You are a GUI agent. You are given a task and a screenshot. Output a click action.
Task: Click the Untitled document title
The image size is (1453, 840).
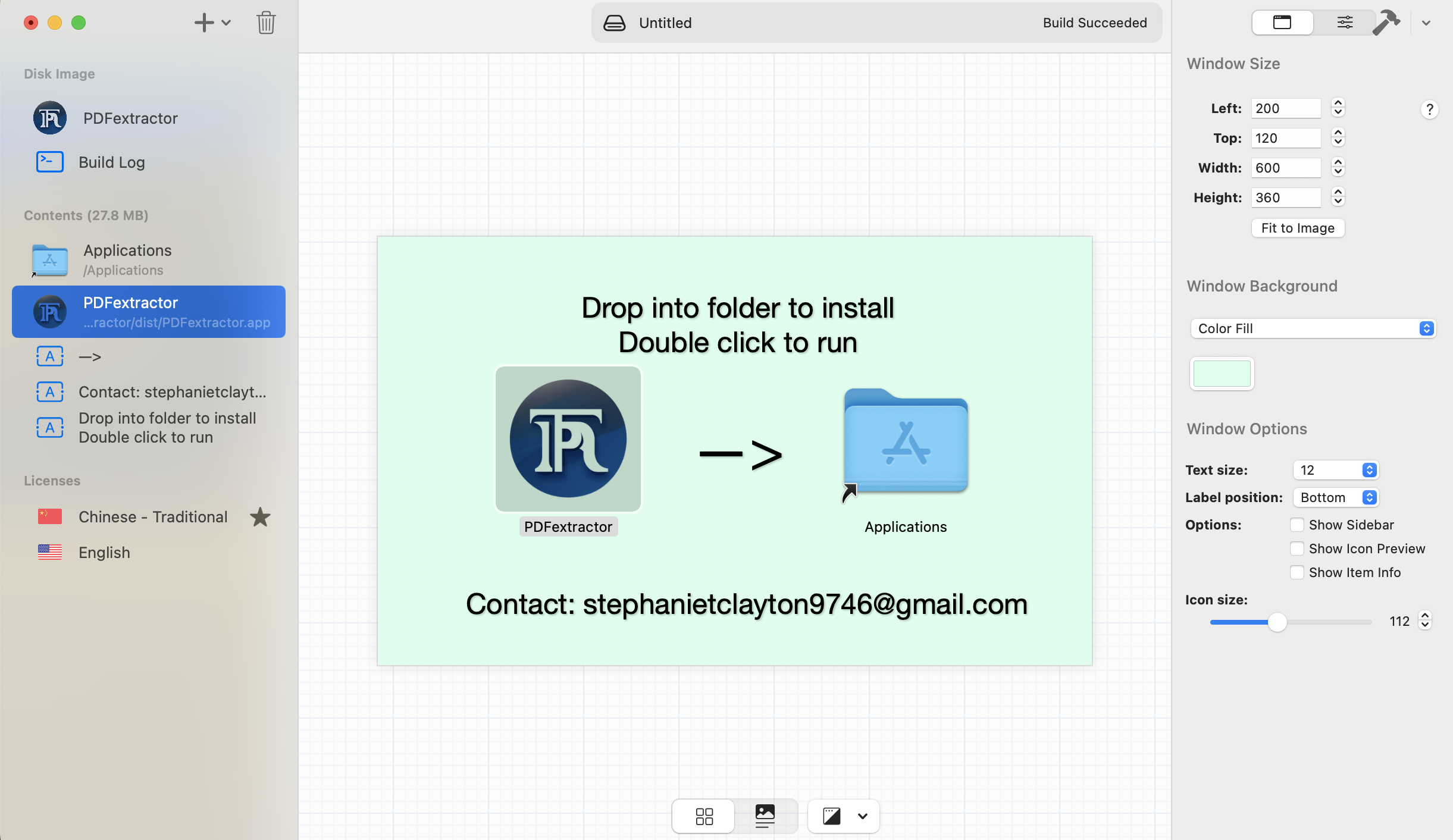(665, 23)
